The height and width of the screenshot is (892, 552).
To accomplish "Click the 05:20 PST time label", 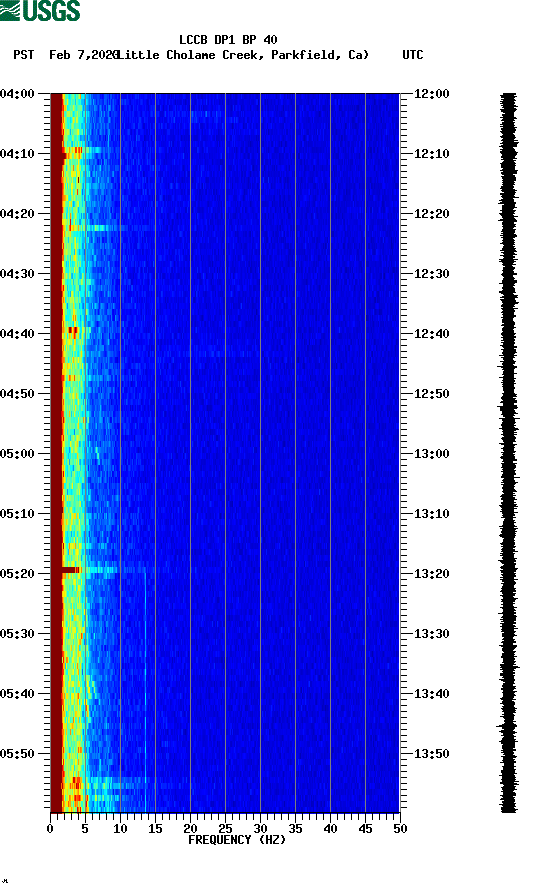I will coord(18,573).
